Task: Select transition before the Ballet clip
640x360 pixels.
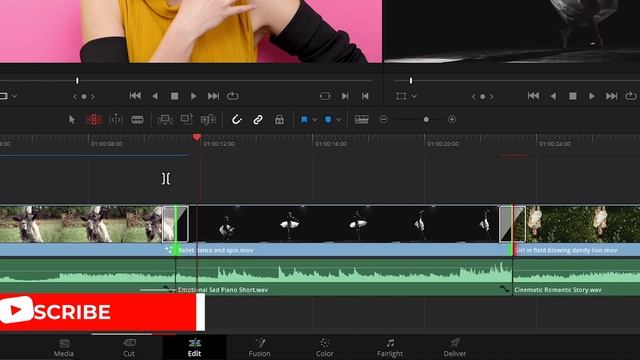Action: (176, 224)
